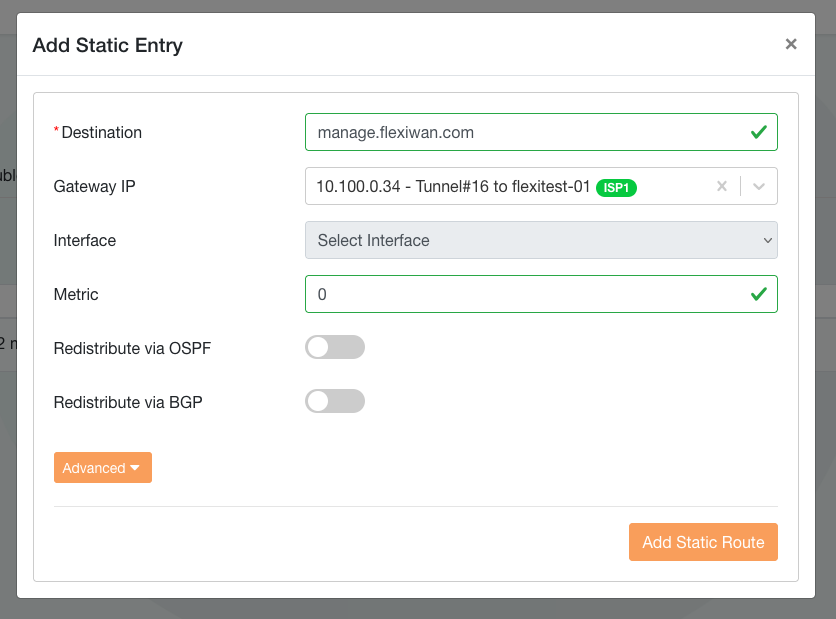Viewport: 836px width, 619px height.
Task: Clear the selected Gateway IP value
Action: [722, 186]
